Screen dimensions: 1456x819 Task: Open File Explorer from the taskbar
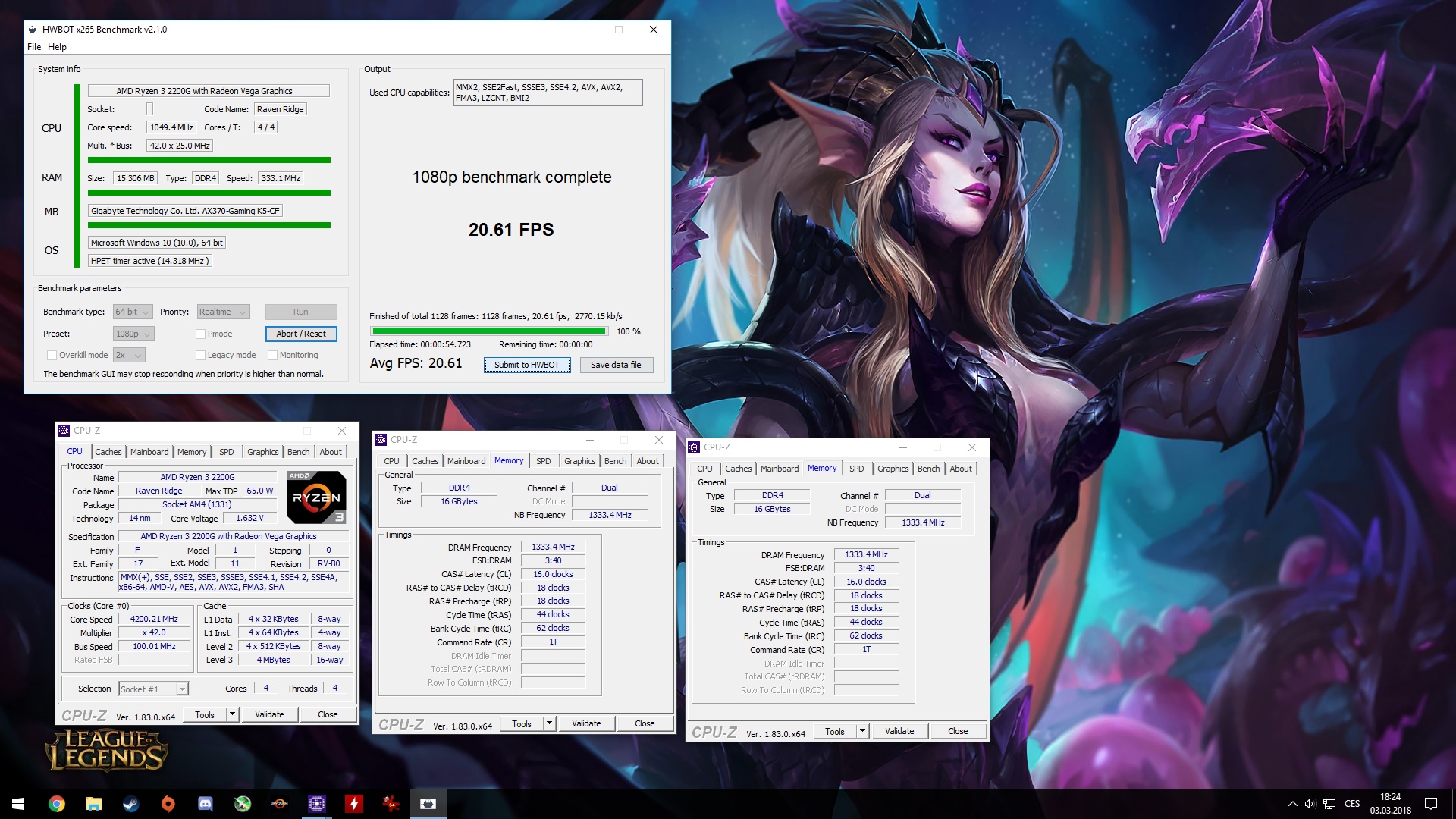[93, 804]
